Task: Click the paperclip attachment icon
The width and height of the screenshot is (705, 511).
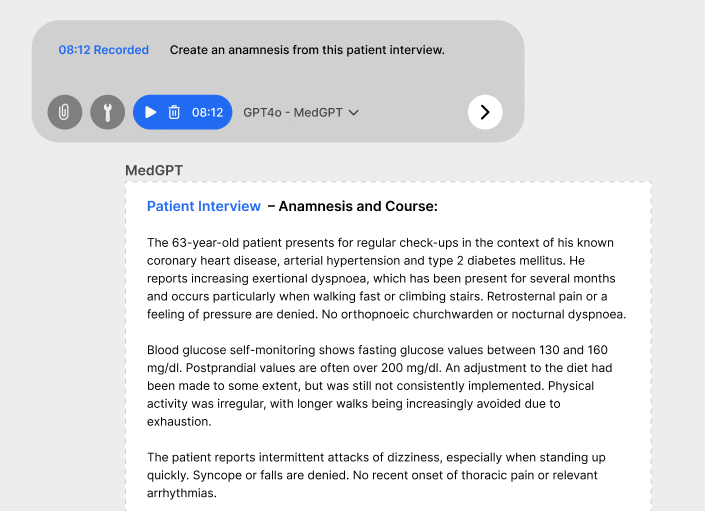Action: (64, 112)
